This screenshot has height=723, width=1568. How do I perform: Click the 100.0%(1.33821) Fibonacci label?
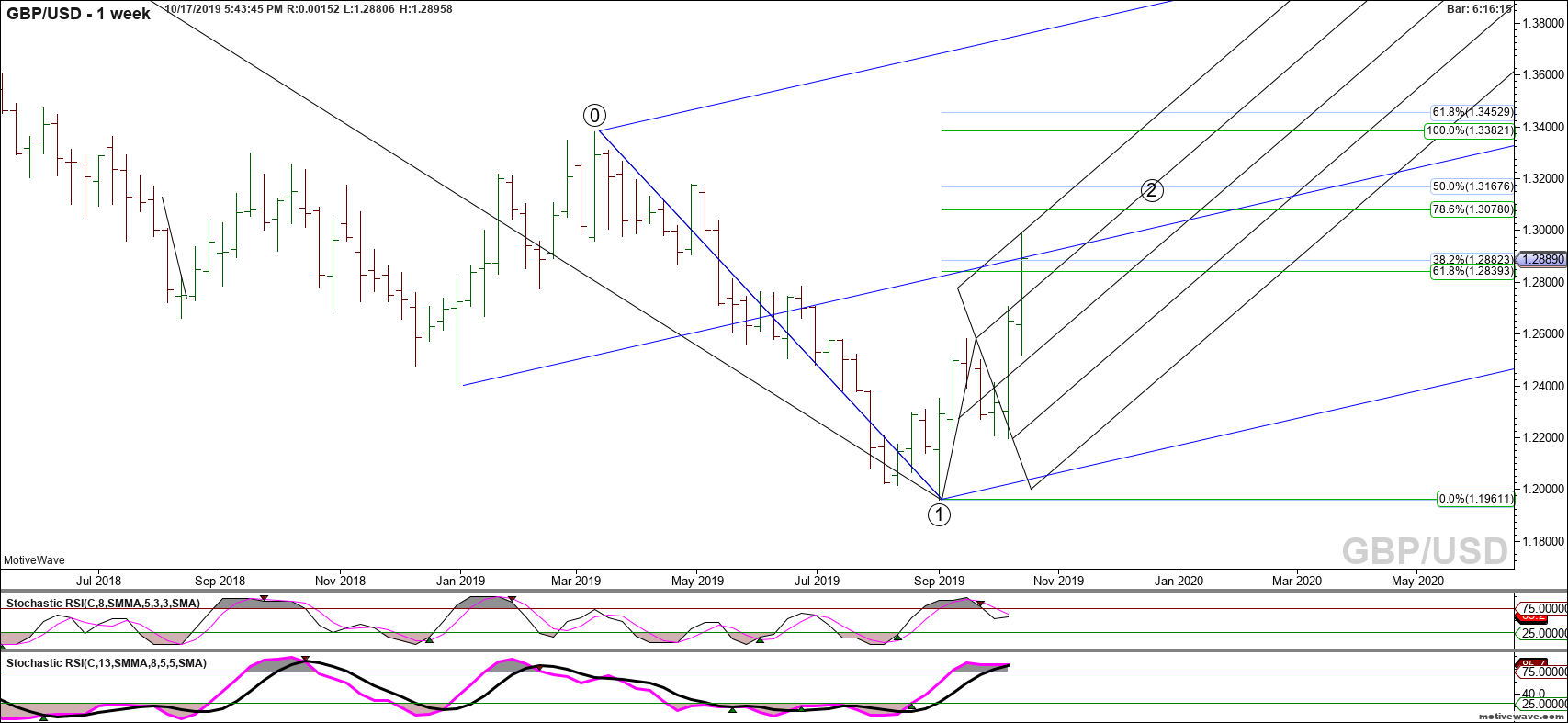pos(1469,130)
